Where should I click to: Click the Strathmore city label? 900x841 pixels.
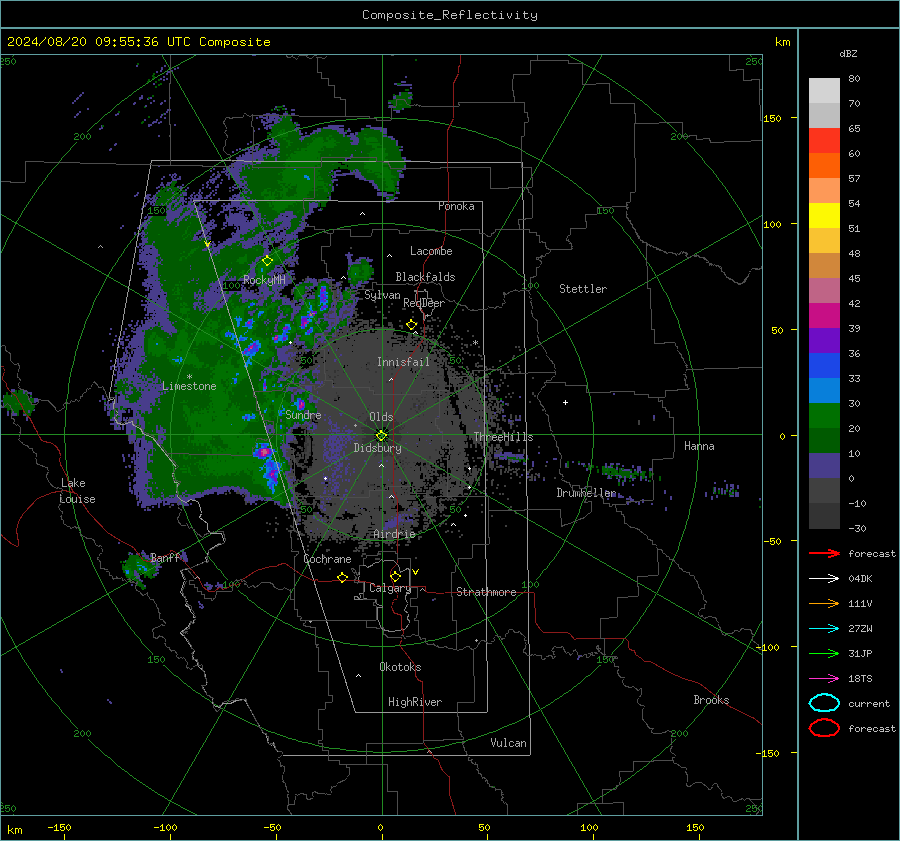coord(486,592)
